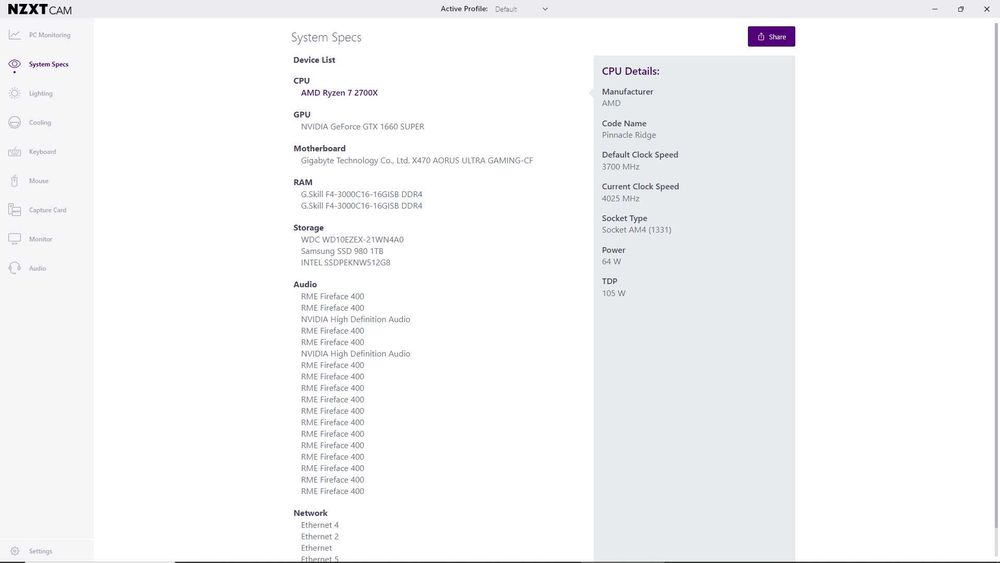Image resolution: width=1000 pixels, height=563 pixels.
Task: Select the Audio headset icon
Action: point(14,268)
